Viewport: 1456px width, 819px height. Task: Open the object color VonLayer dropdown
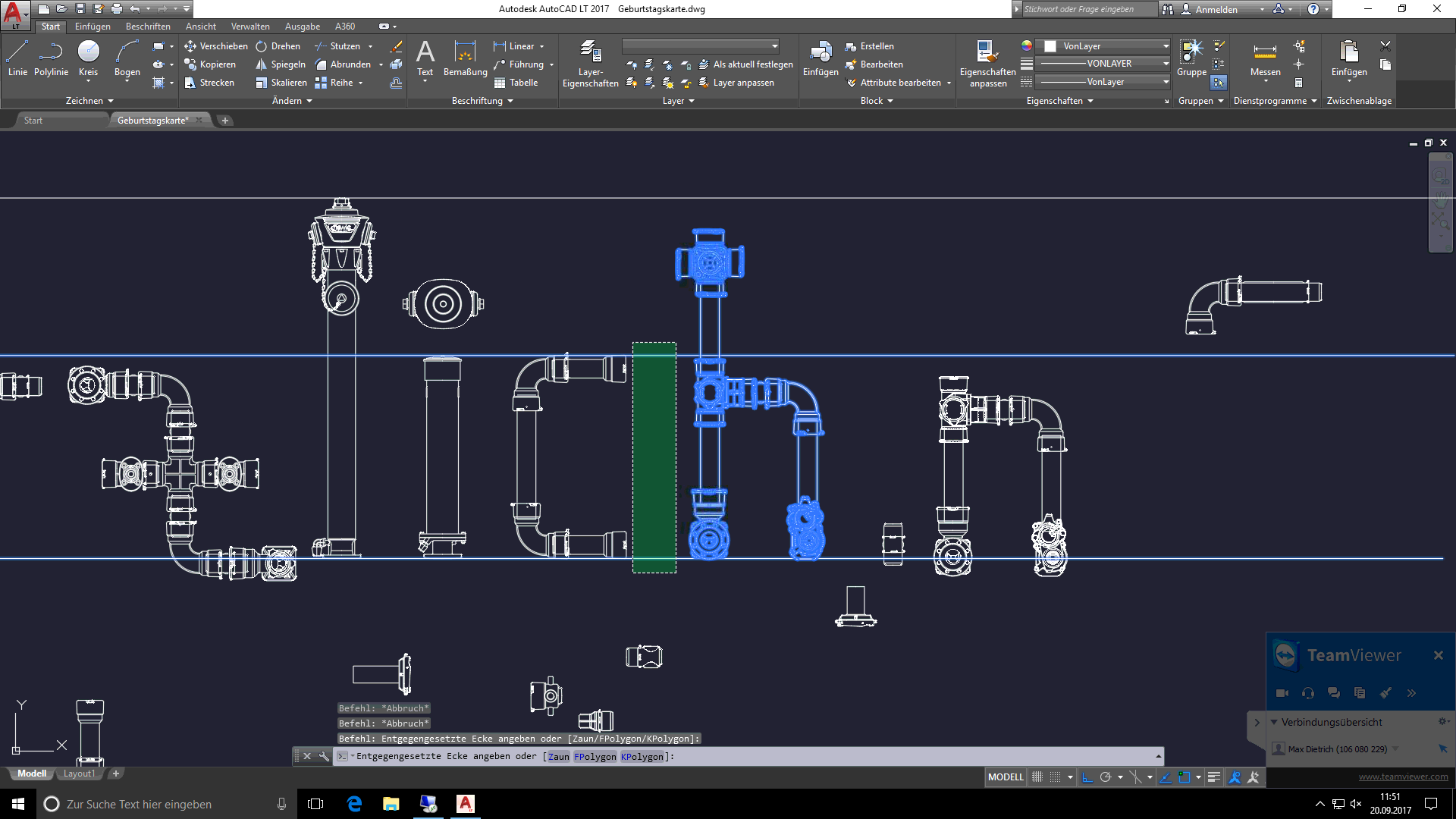[1103, 46]
